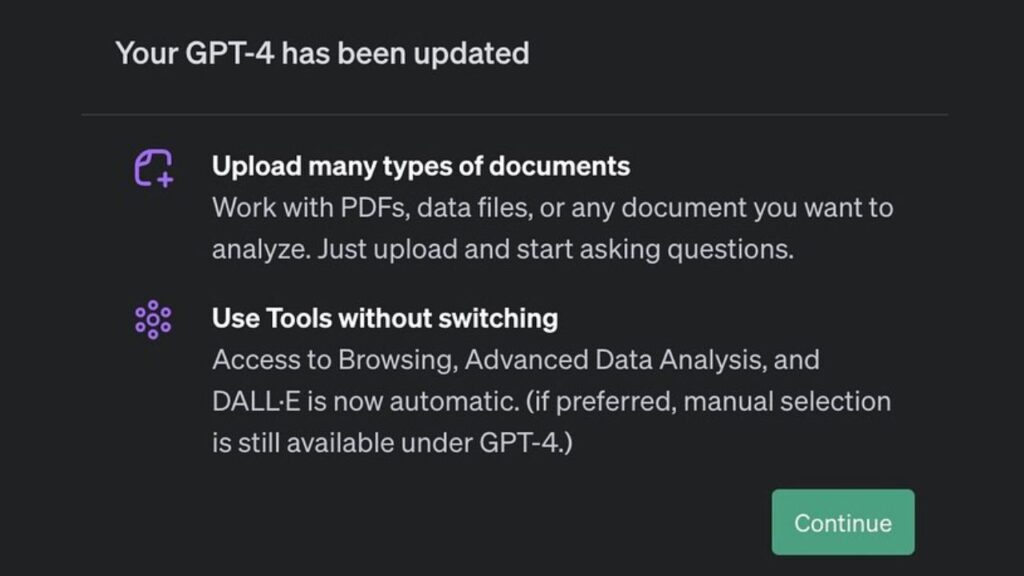
Task: Select the 'Your GPT-4 has been updated' title
Action: (322, 53)
